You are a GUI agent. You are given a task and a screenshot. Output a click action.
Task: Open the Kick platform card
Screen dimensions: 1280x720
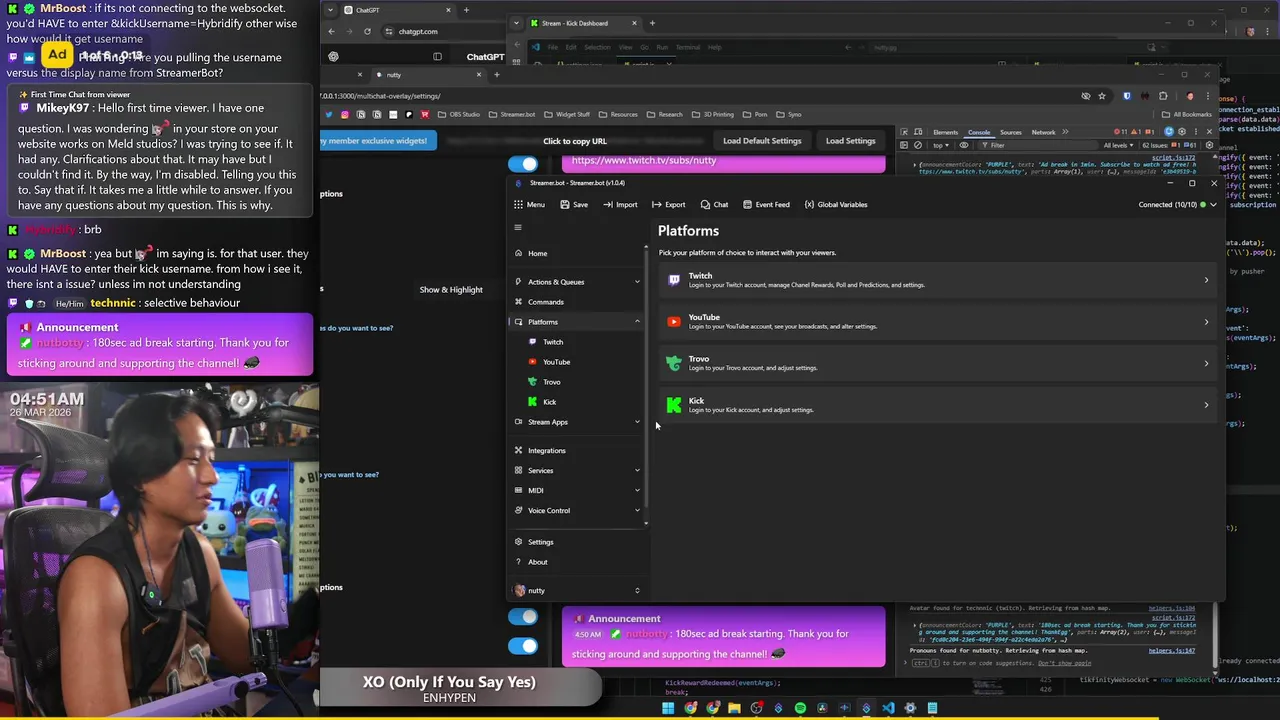937,405
